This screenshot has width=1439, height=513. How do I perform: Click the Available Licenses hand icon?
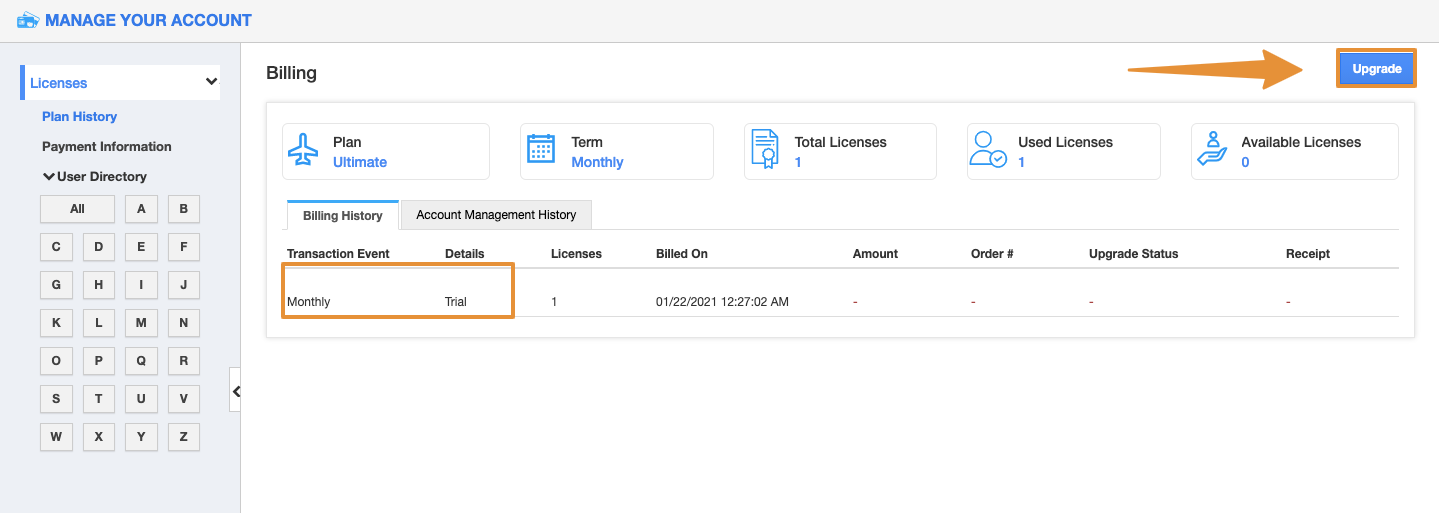[x=1212, y=150]
